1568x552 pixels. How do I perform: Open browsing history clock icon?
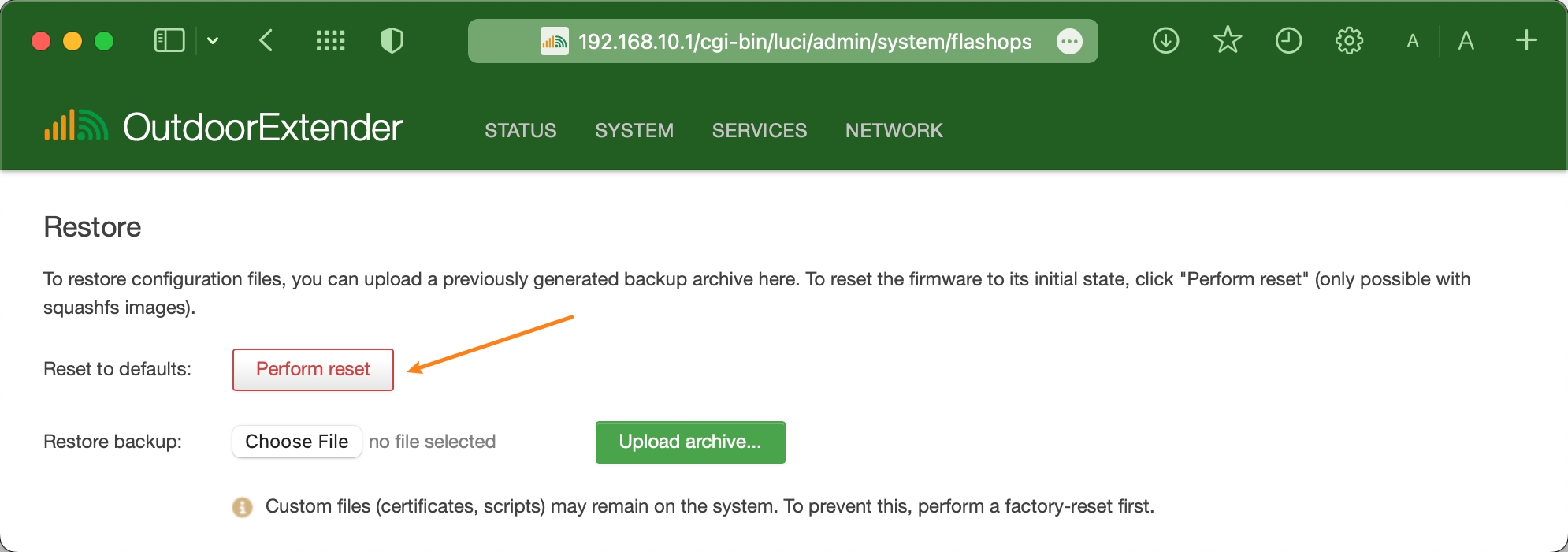(1288, 40)
